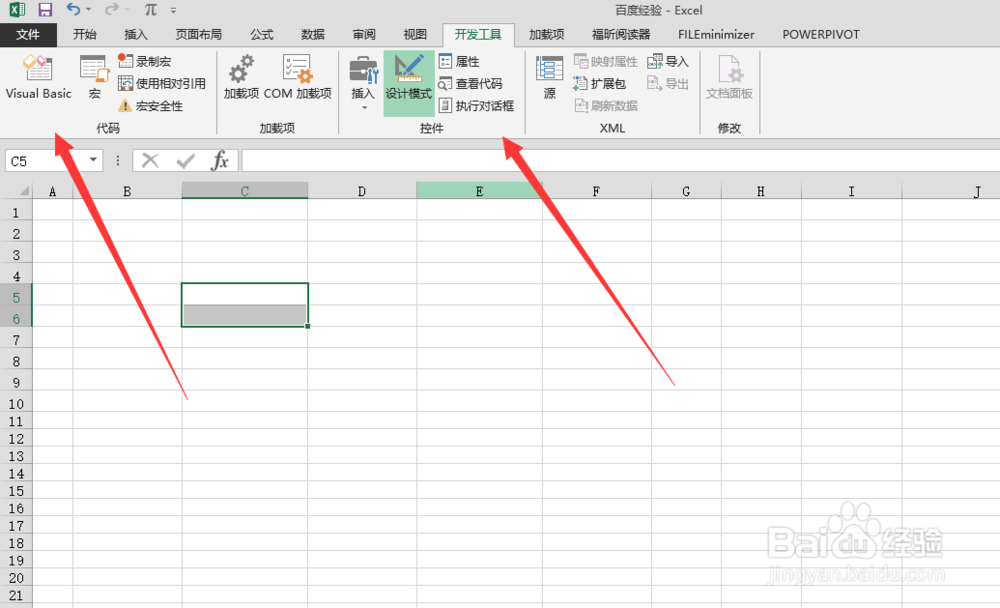This screenshot has width=1000, height=608.
Task: Click the Select All corner triangle
Action: (23, 191)
